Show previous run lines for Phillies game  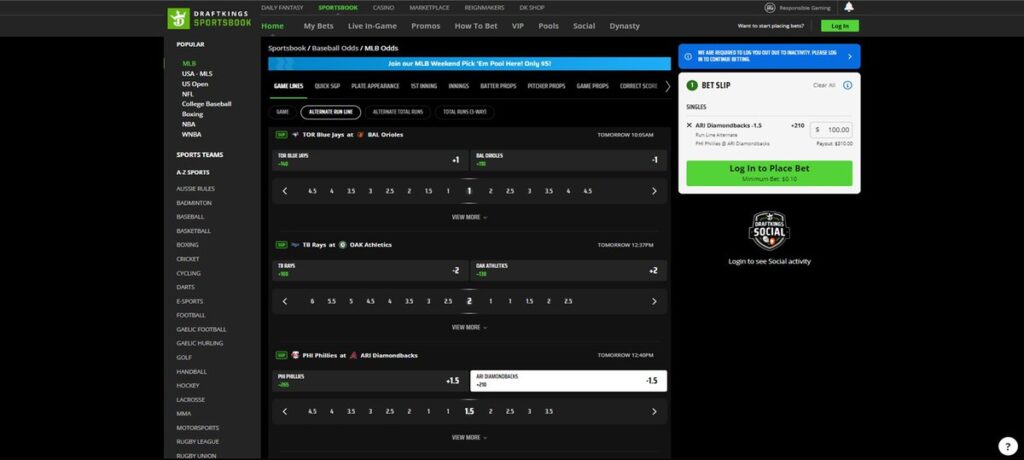pyautogui.click(x=285, y=412)
